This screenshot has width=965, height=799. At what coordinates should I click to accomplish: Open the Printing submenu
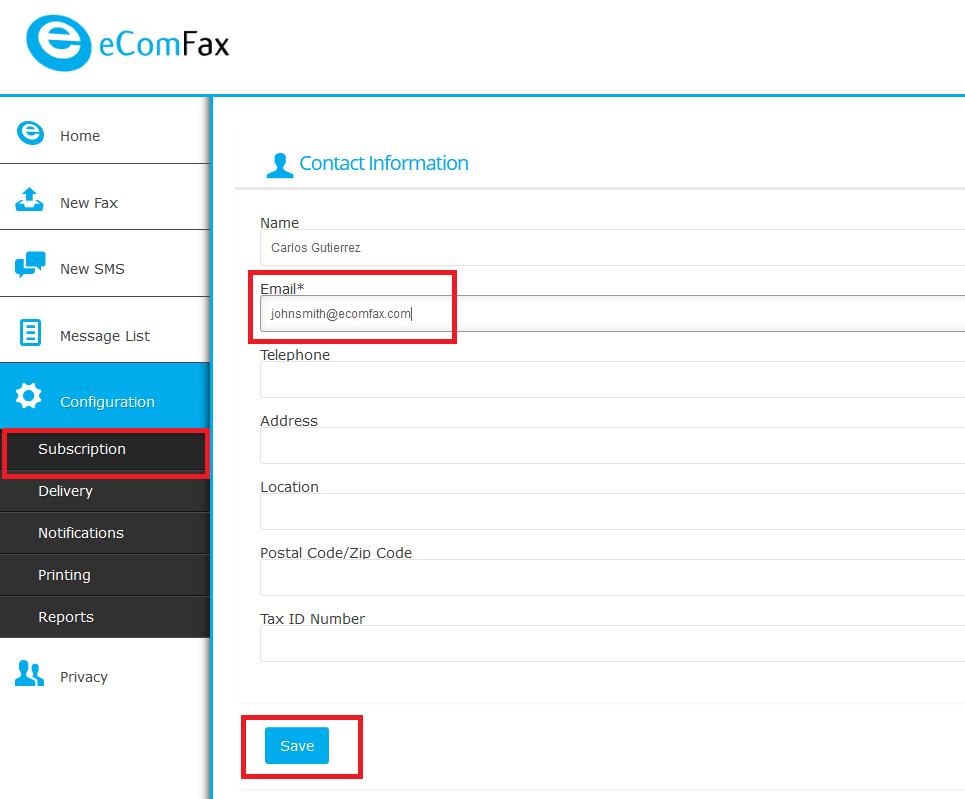click(x=105, y=575)
